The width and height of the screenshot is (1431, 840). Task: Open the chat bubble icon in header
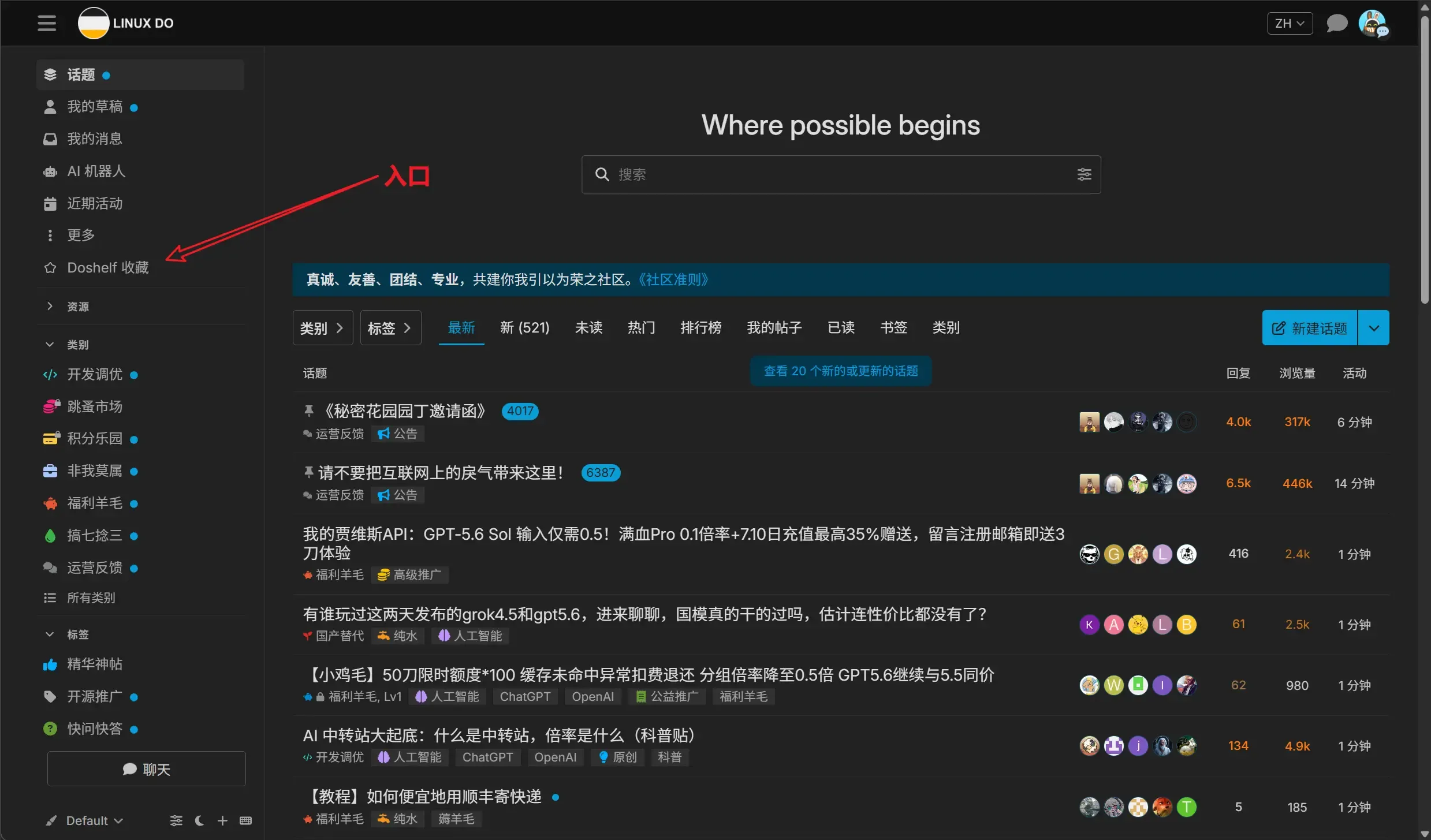pos(1336,24)
